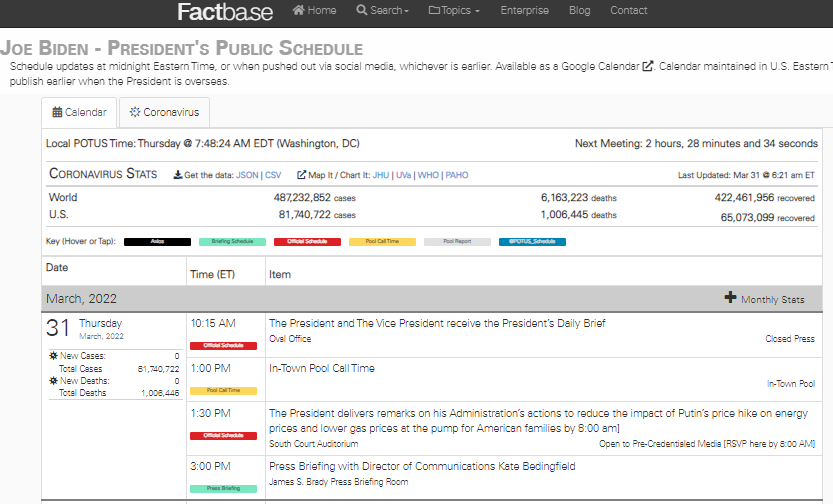This screenshot has height=504, width=833.
Task: Click the external link icon beside Map It
Action: tap(301, 175)
